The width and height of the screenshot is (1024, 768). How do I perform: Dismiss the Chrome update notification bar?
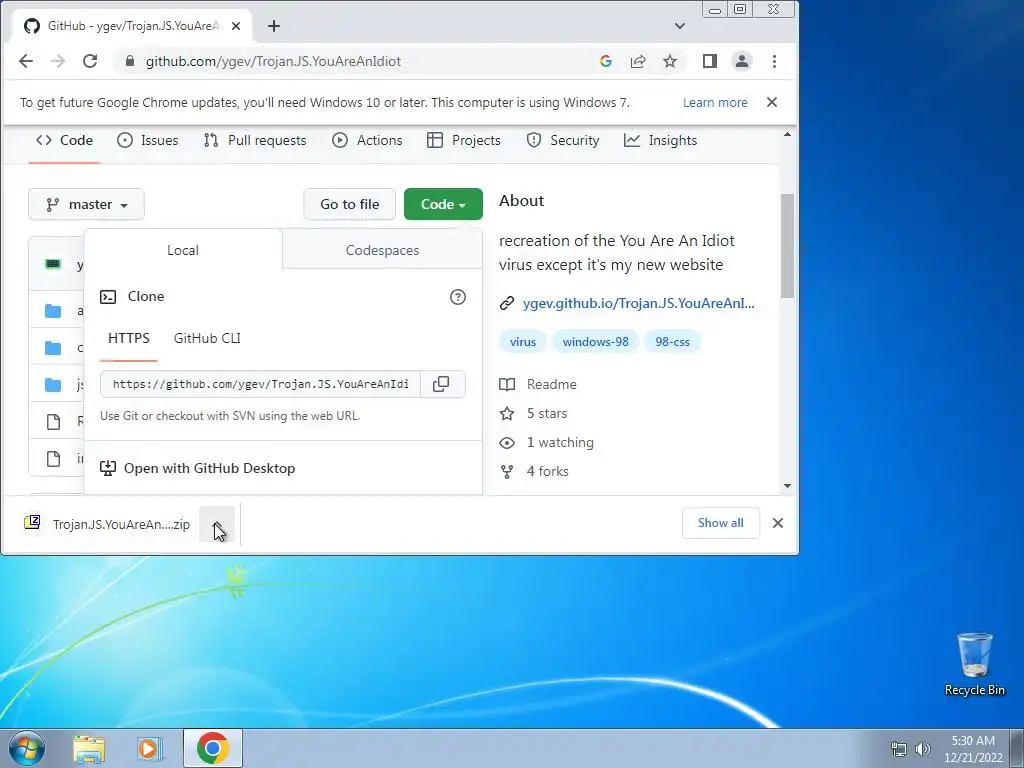[x=772, y=102]
